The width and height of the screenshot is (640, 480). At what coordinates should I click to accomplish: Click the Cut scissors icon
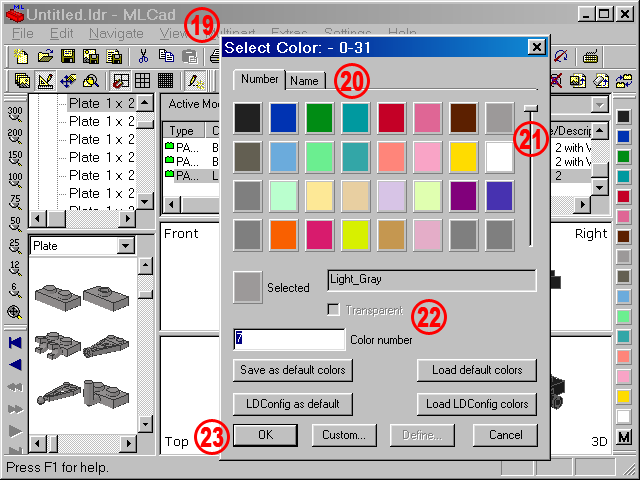143,56
